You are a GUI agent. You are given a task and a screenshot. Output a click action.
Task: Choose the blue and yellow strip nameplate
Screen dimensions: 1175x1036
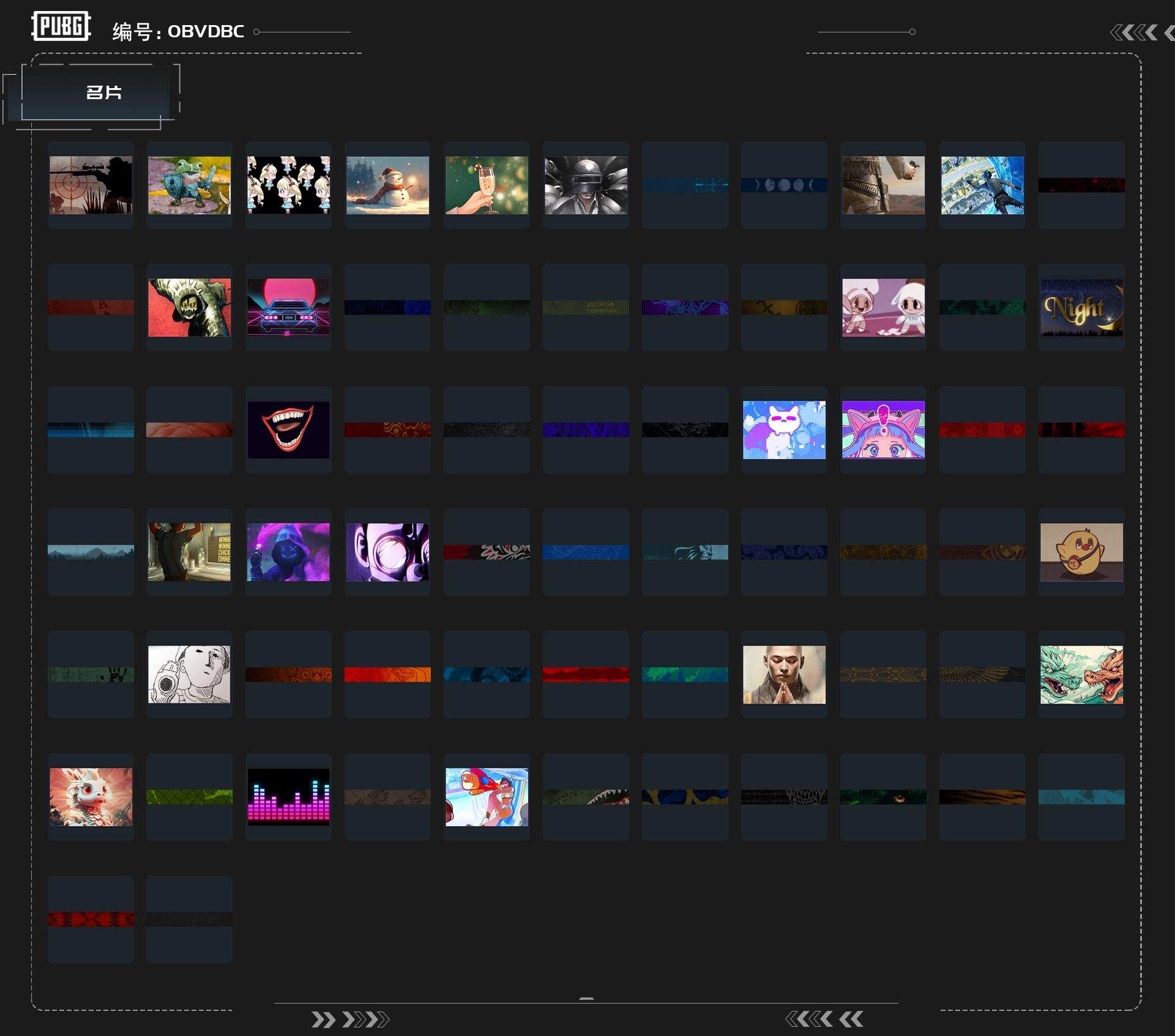coord(685,797)
